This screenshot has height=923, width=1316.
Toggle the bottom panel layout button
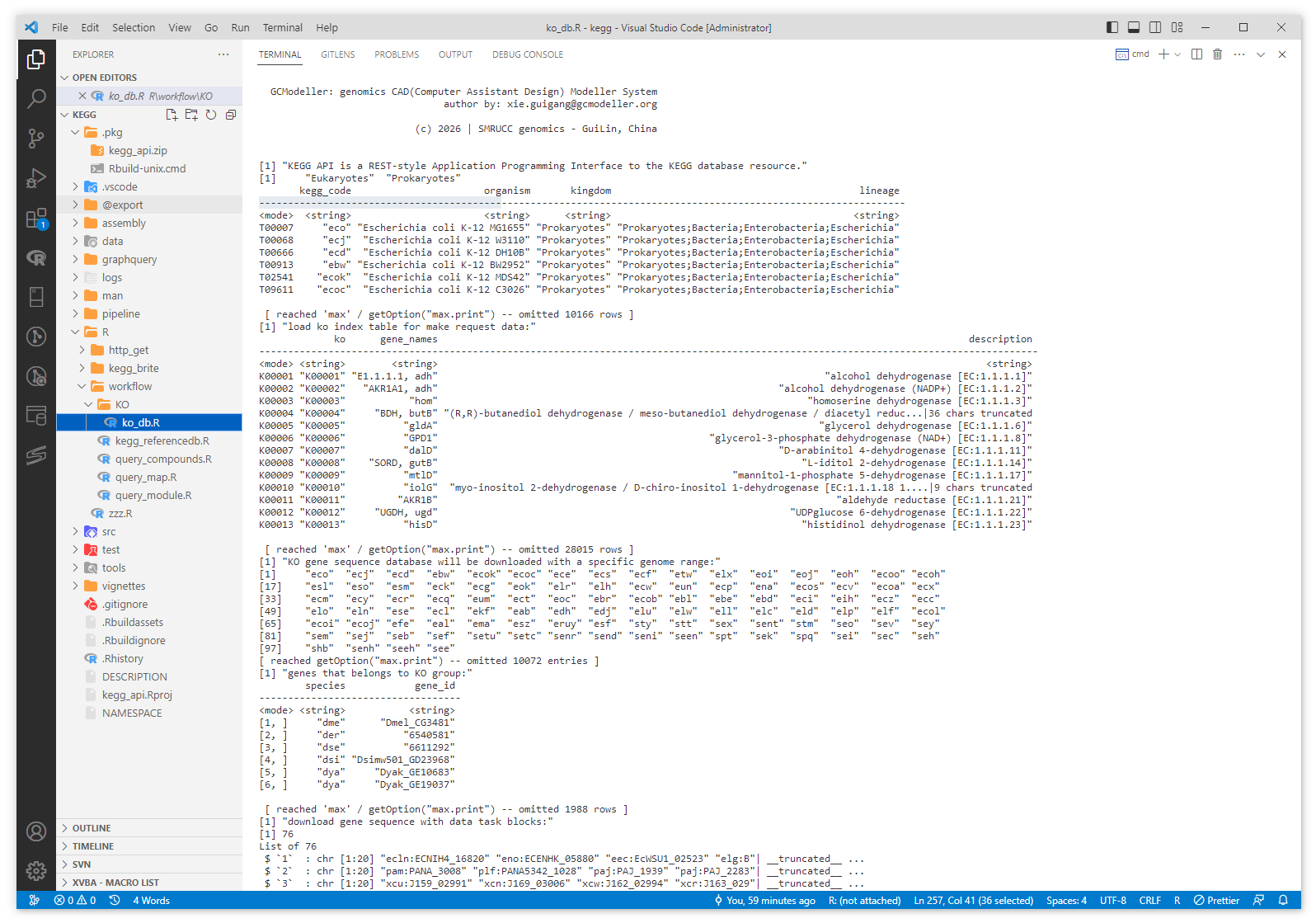pos(1134,27)
